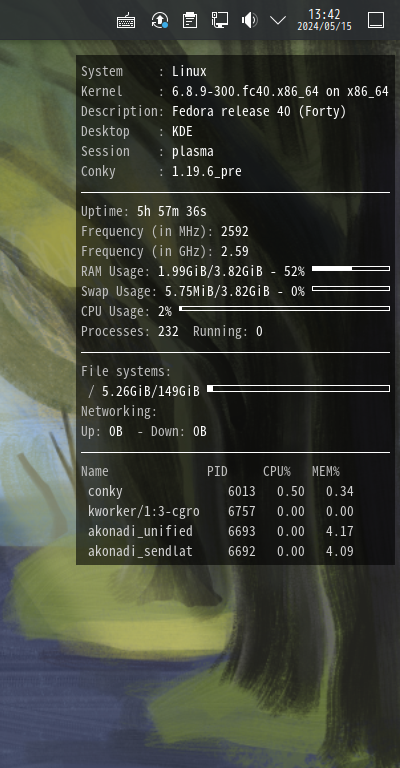Click PID '6757' in process table
This screenshot has width=400, height=768.
[x=242, y=511]
